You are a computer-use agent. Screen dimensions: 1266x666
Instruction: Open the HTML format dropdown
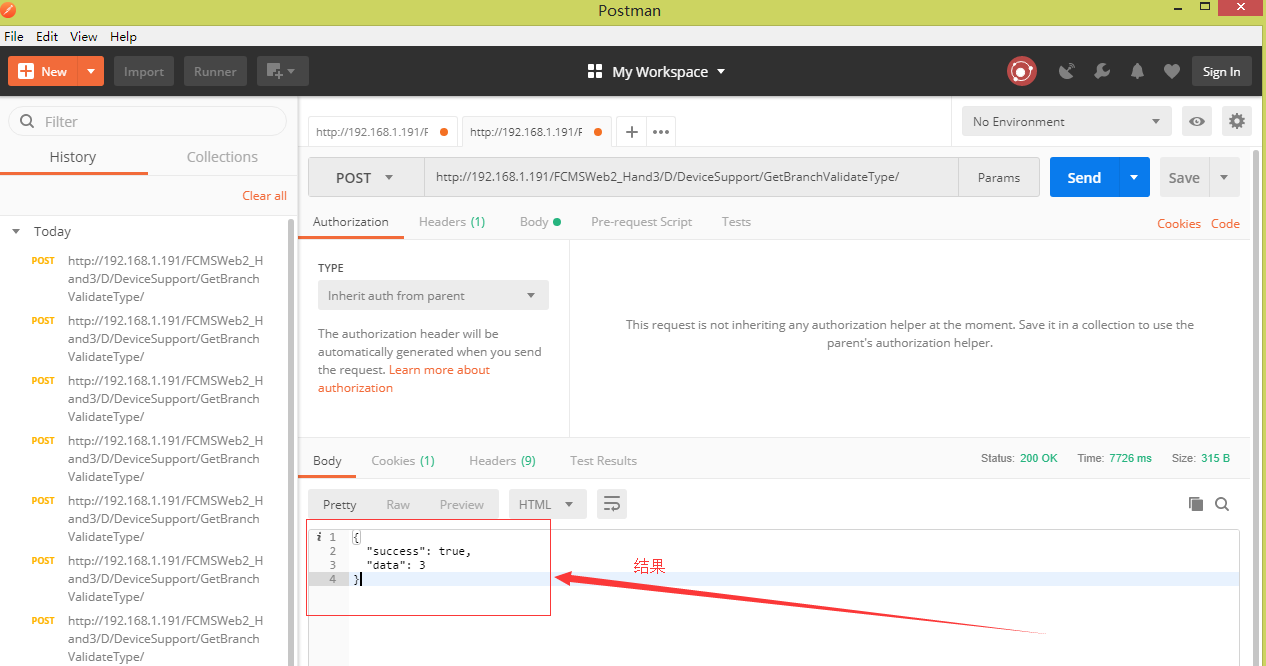pos(548,504)
